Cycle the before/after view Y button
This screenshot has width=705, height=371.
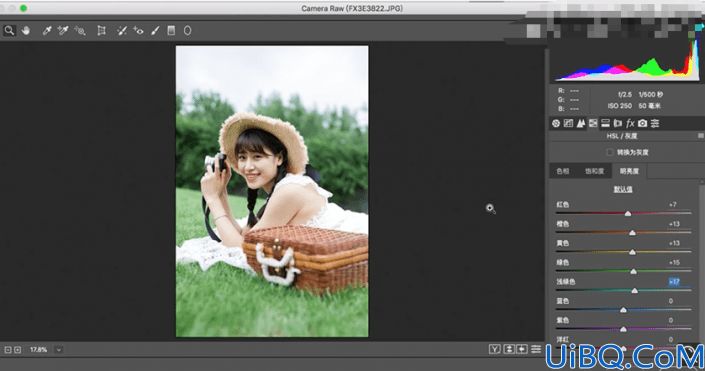[495, 349]
